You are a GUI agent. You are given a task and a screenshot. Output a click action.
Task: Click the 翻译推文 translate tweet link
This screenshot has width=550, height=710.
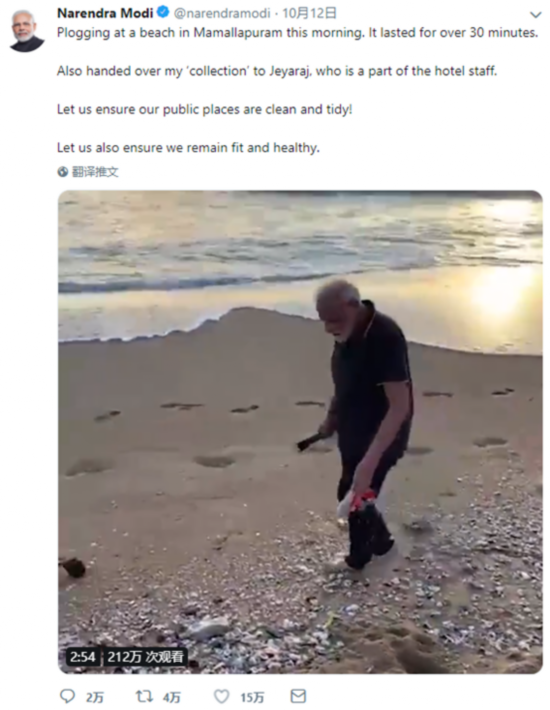95,172
